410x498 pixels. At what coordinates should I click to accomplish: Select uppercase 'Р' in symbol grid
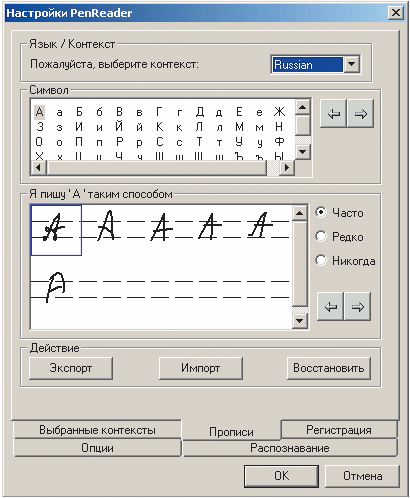[x=119, y=142]
